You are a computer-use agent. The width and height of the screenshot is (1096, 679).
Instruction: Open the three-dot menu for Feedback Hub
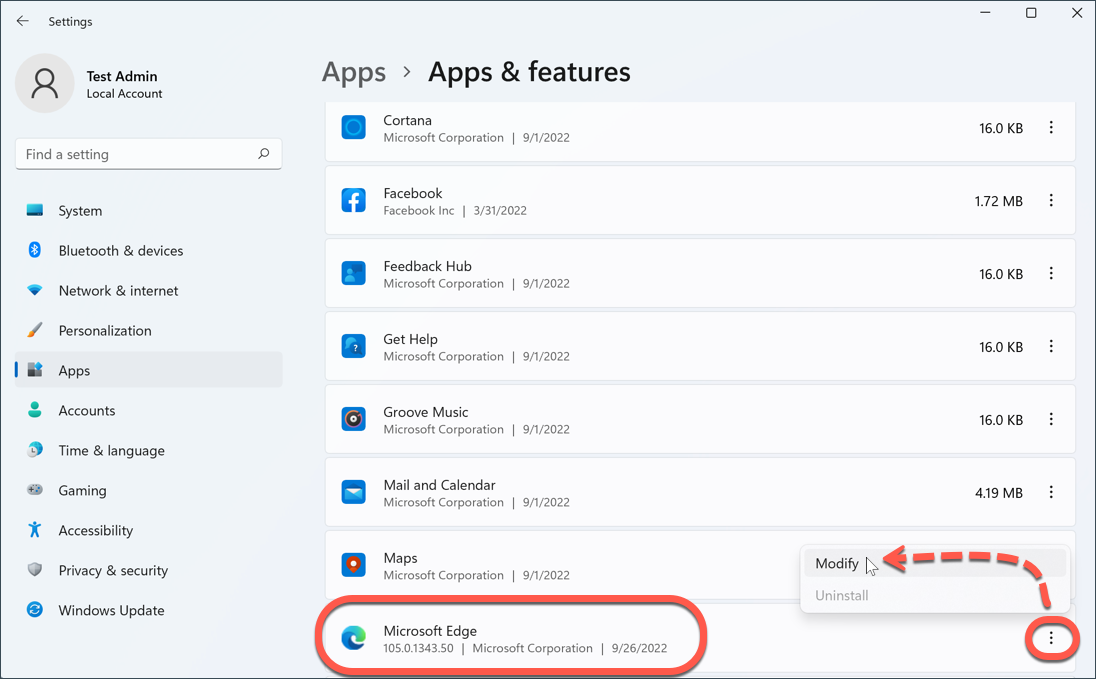pos(1051,273)
